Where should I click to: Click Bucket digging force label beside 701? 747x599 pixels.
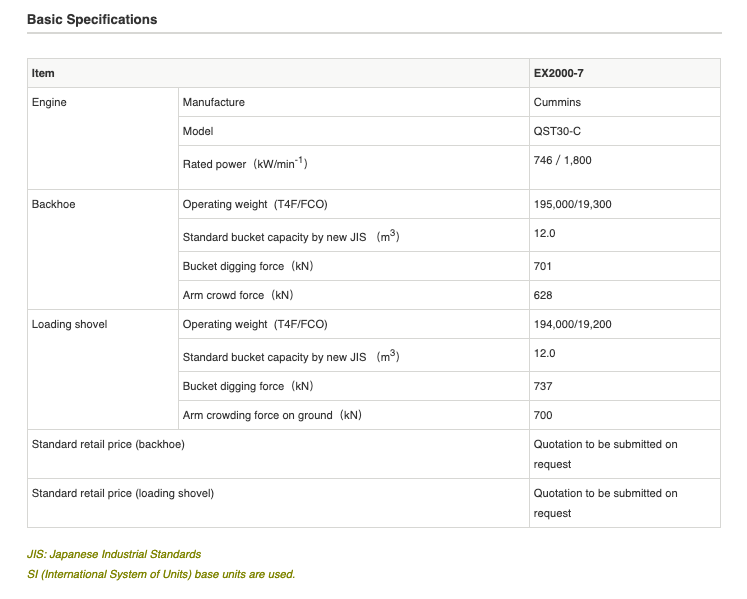[248, 266]
